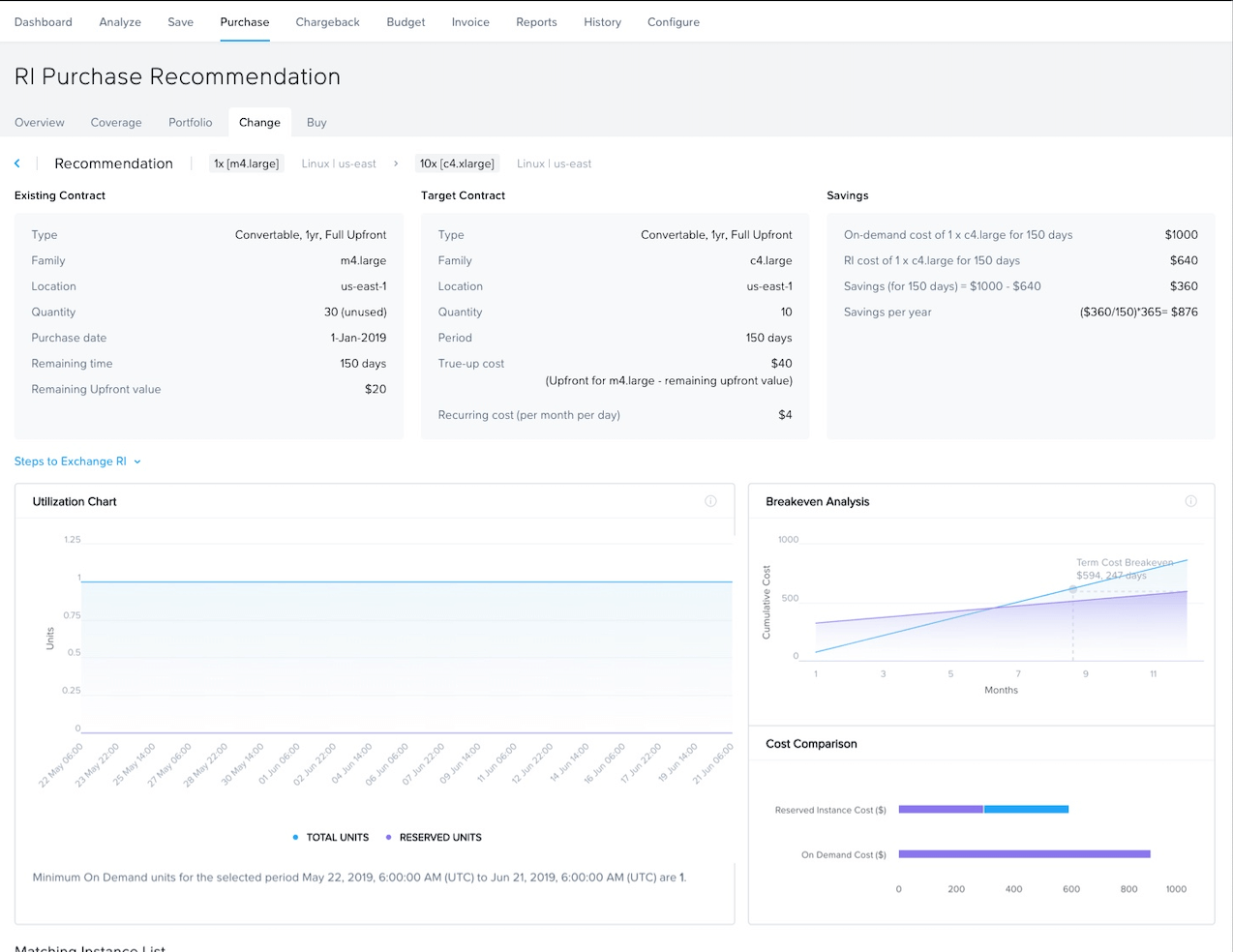
Task: Go to the Chargeback section
Action: (327, 22)
